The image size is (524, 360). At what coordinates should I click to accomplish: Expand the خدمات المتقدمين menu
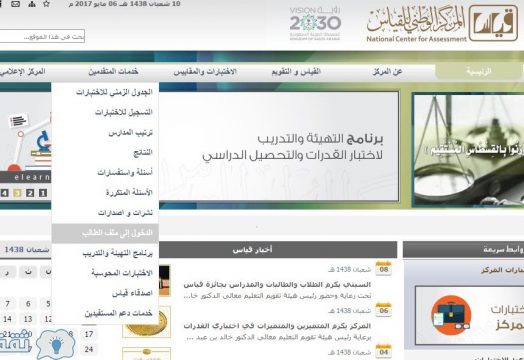[x=113, y=71]
